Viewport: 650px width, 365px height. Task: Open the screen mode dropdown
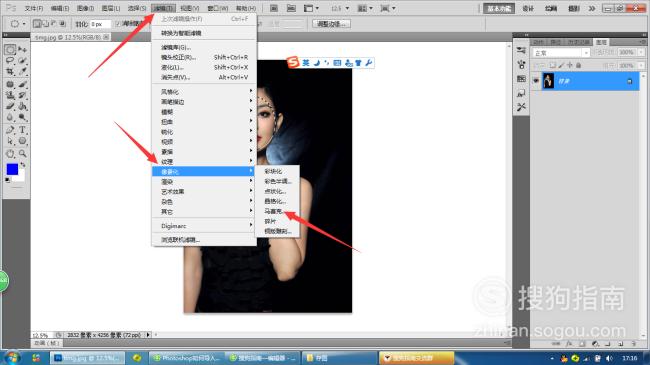click(388, 8)
